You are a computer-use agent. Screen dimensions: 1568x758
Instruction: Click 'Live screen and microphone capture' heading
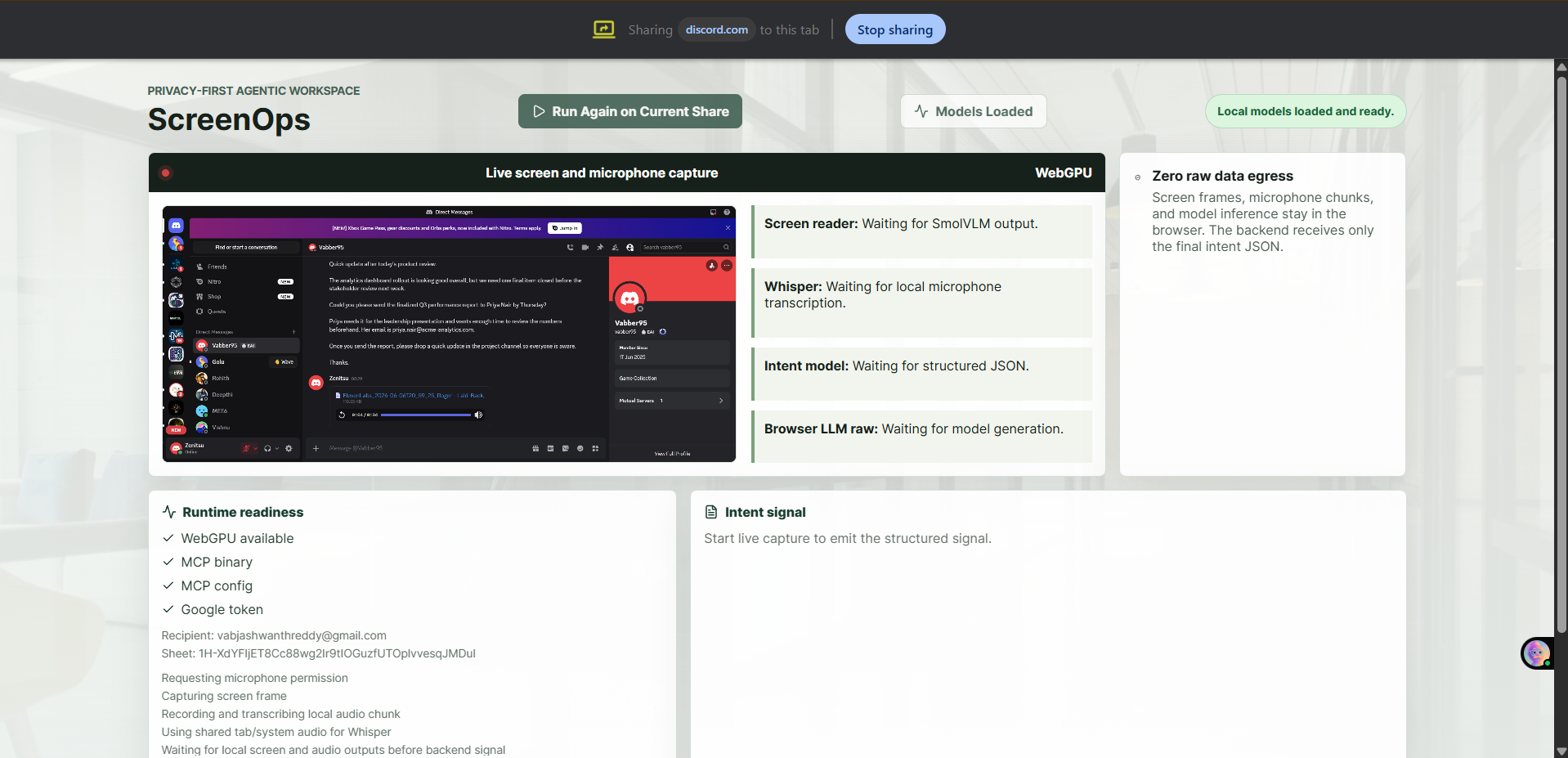point(602,173)
